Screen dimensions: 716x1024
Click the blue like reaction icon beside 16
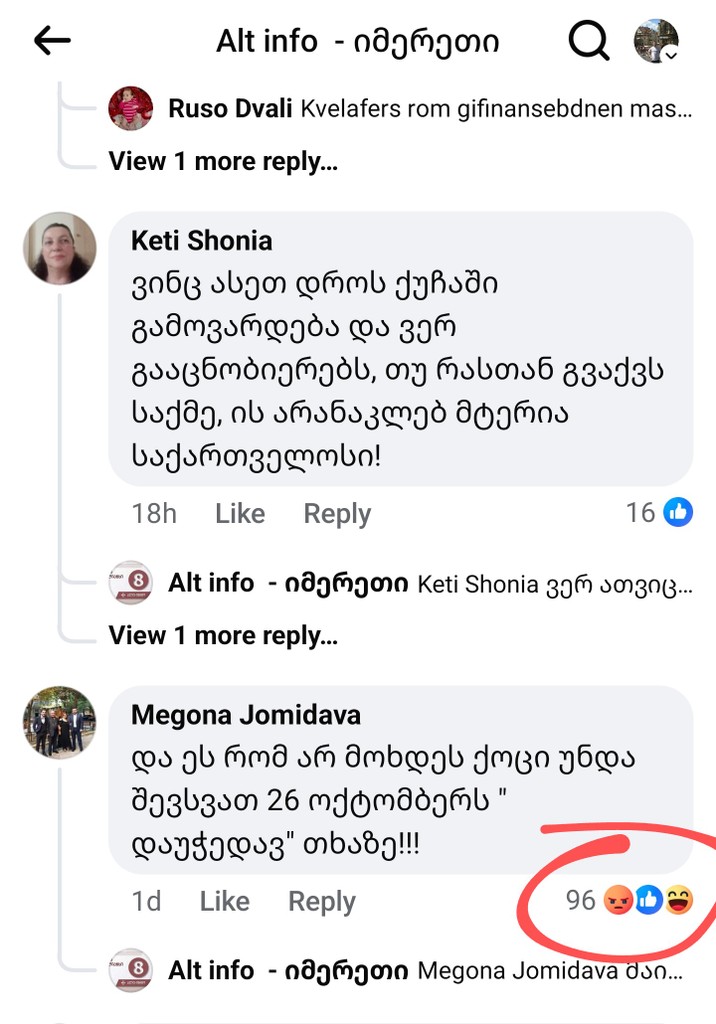(678, 513)
